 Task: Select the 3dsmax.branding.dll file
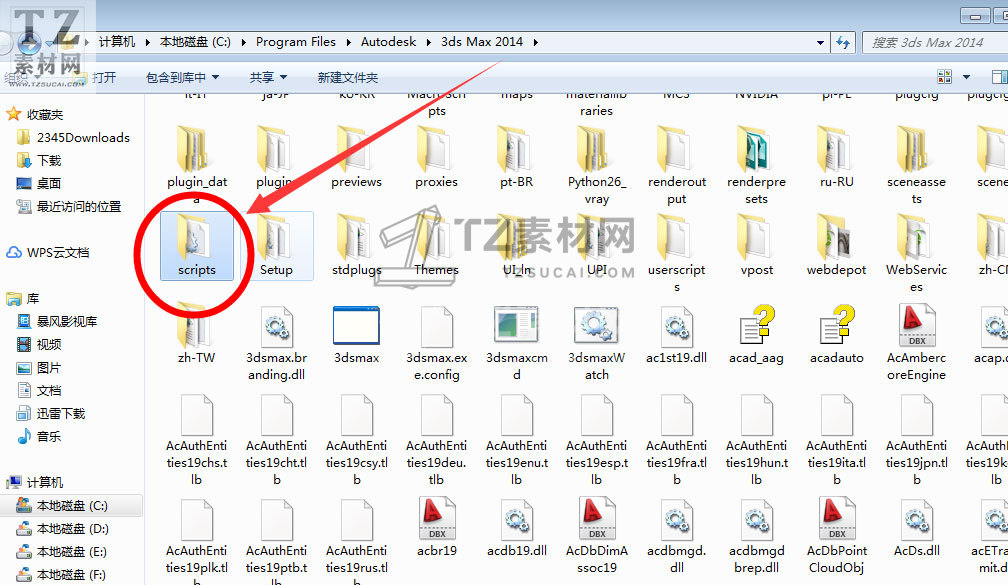(x=276, y=343)
